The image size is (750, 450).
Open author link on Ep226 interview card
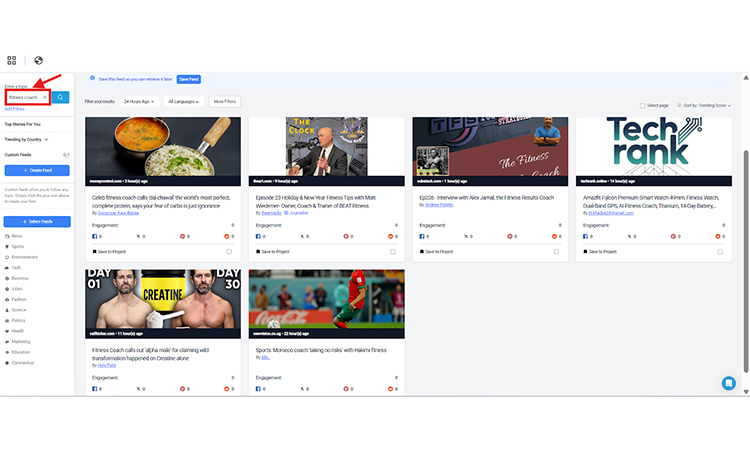coord(439,205)
